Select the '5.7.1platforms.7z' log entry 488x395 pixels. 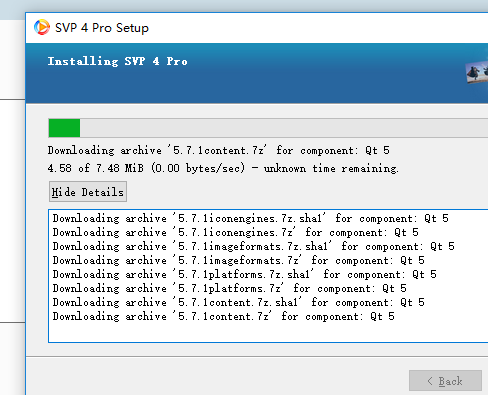click(x=230, y=288)
